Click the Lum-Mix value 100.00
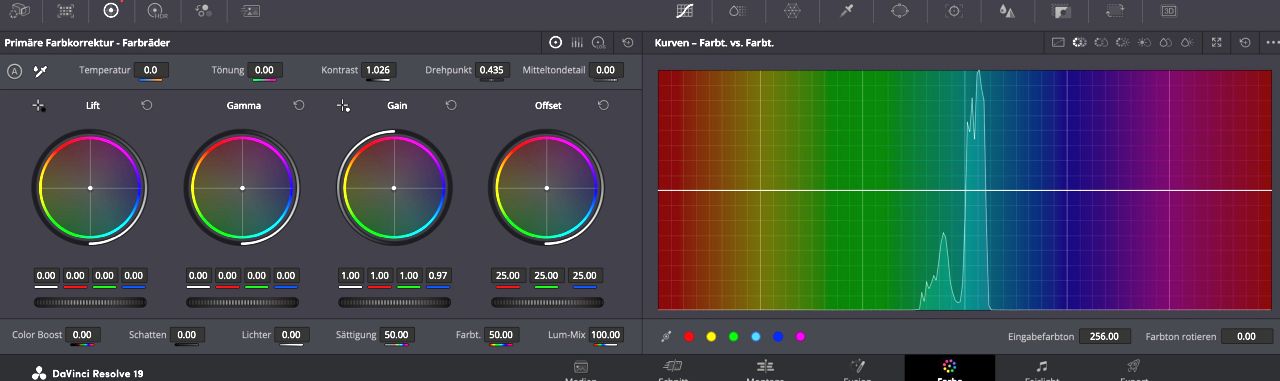Viewport: 1280px width, 381px height. coord(605,335)
